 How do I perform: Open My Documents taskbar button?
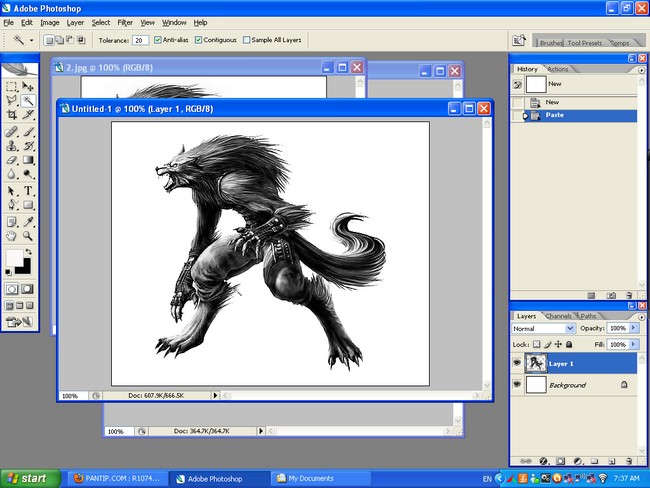[320, 478]
